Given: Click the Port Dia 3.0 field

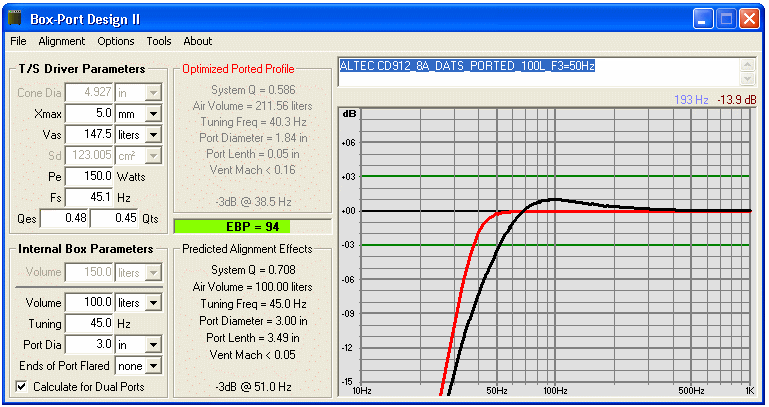Looking at the screenshot, I should [89, 345].
